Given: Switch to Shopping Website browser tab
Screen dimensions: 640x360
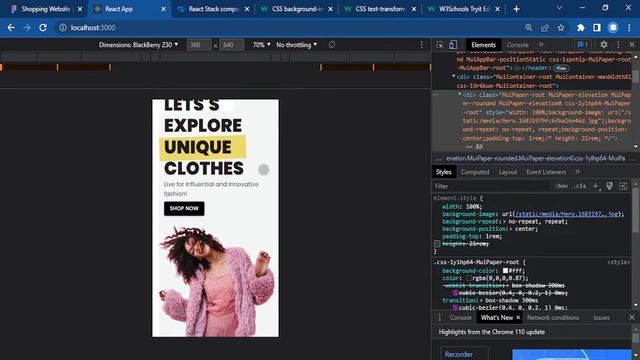Looking at the screenshot, I should 45,9.
